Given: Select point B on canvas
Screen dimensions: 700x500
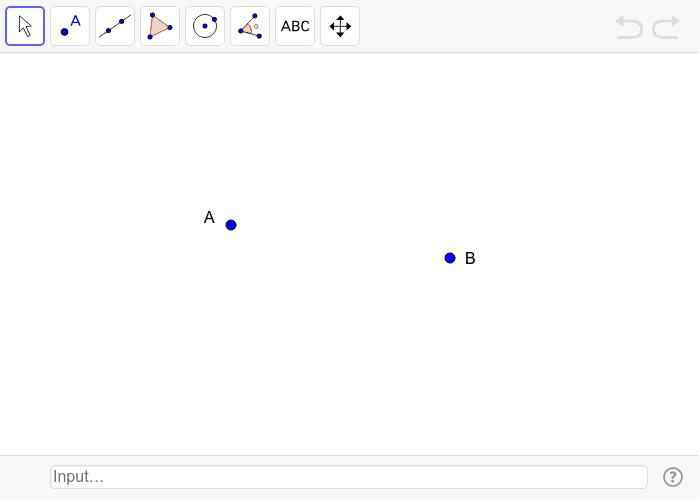Looking at the screenshot, I should pos(450,258).
